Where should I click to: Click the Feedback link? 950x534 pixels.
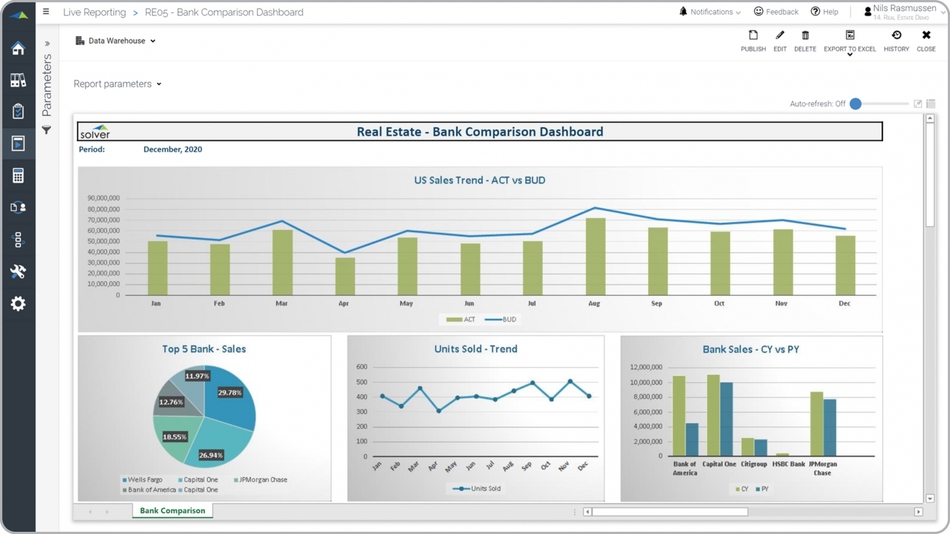(x=776, y=12)
